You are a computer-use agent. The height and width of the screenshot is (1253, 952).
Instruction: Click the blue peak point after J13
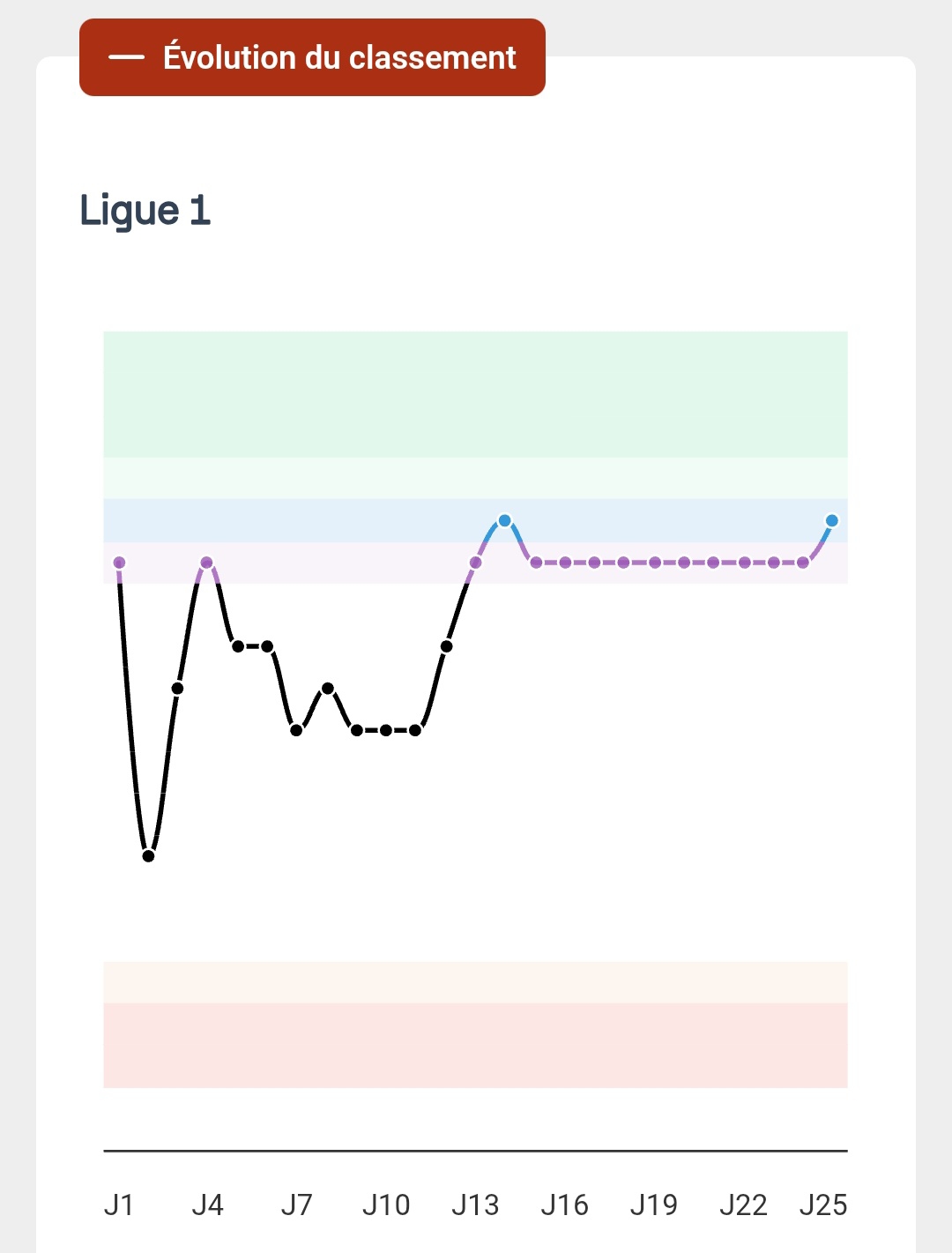(x=504, y=521)
